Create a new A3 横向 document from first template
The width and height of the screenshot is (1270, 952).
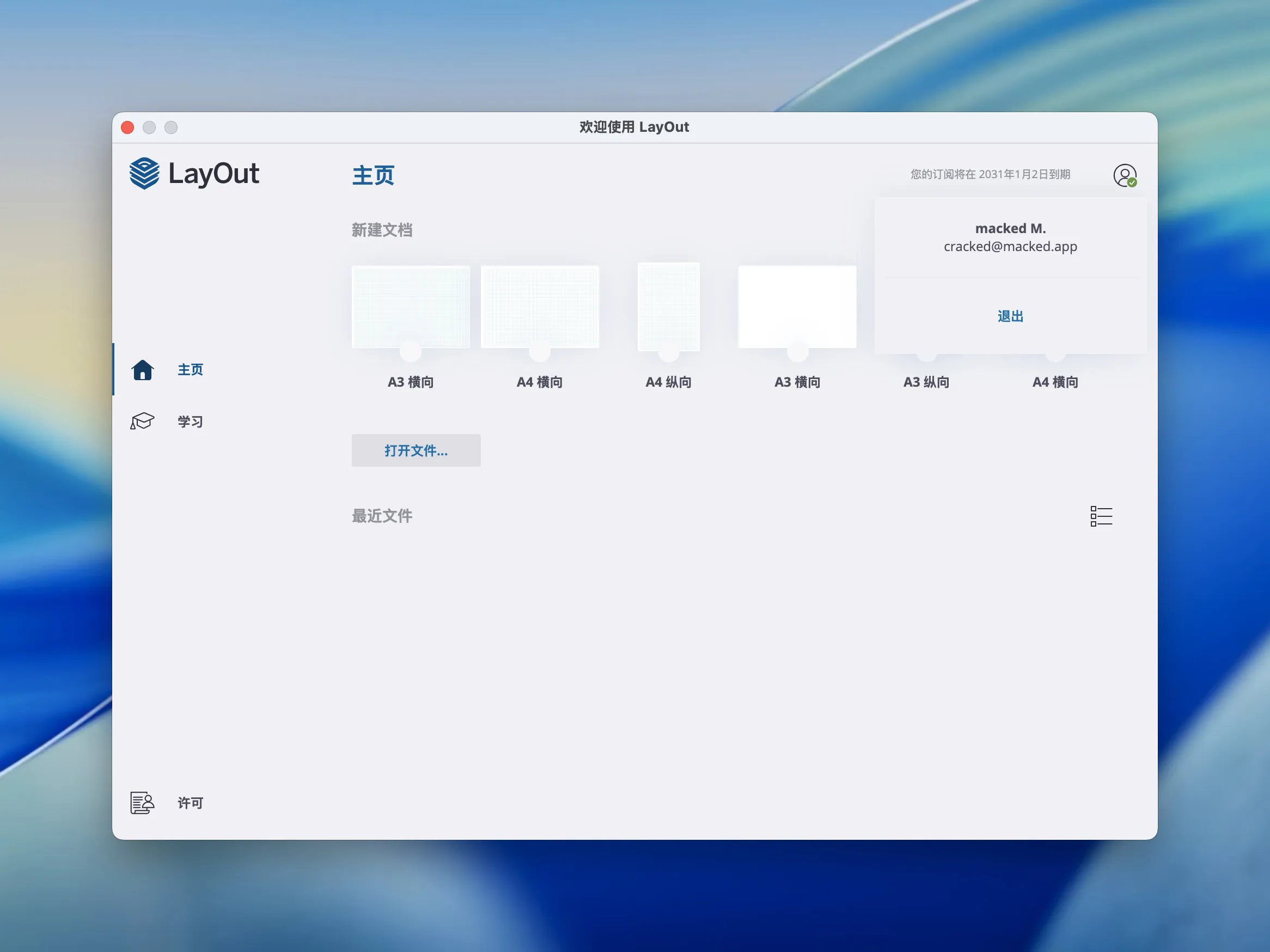click(410, 307)
